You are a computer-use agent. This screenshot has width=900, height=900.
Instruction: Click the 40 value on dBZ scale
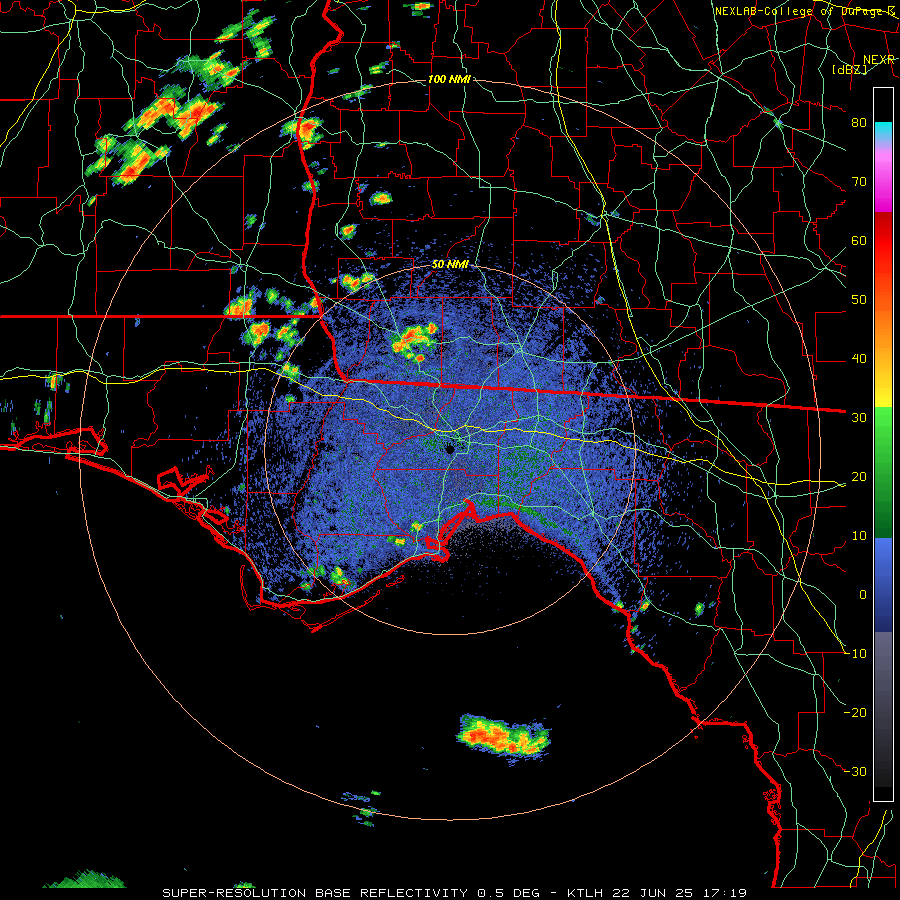coord(859,359)
